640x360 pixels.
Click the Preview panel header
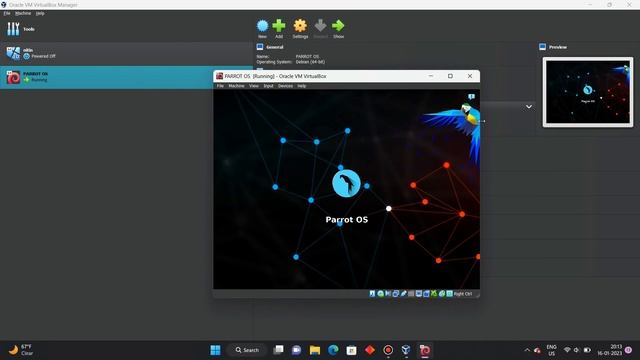[558, 47]
